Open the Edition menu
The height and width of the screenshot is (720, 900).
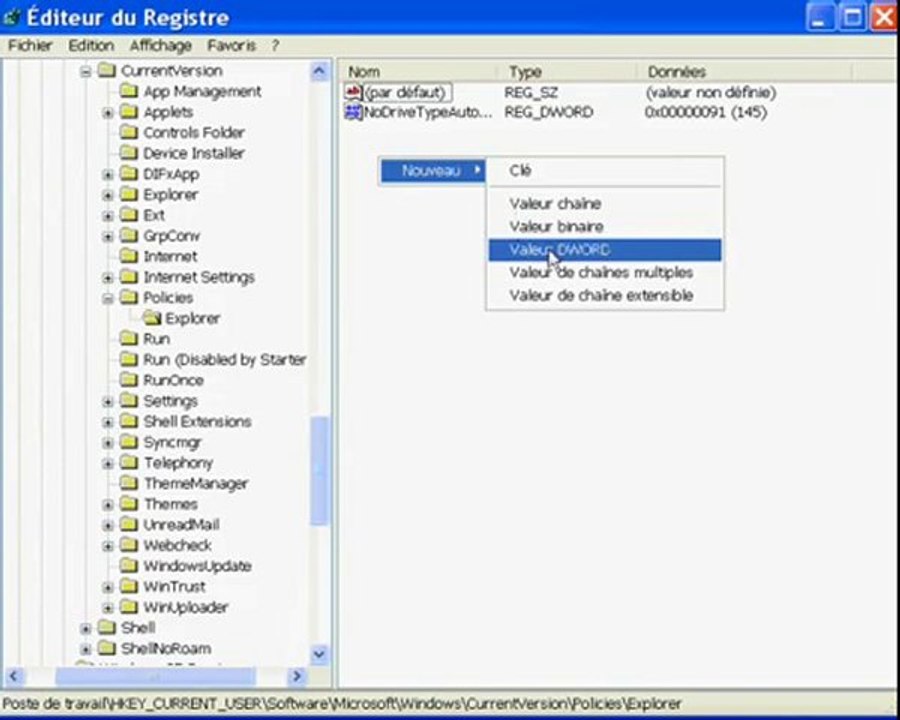pyautogui.click(x=91, y=45)
